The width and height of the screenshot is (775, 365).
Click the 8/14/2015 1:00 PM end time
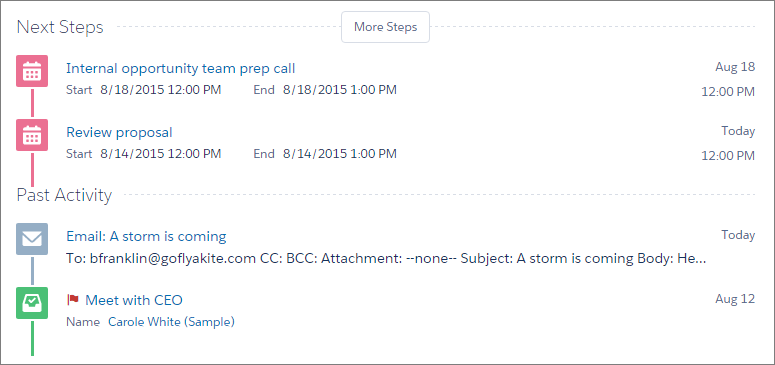(x=340, y=154)
